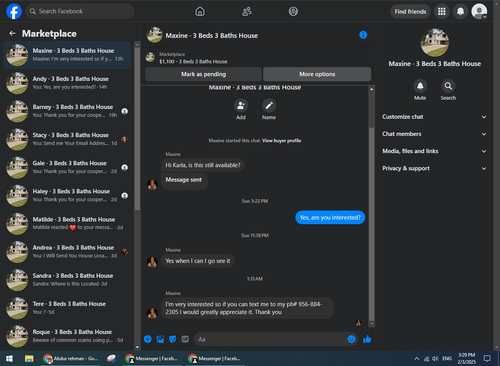Open the notifications bell icon
The height and width of the screenshot is (366, 500).
(x=460, y=11)
